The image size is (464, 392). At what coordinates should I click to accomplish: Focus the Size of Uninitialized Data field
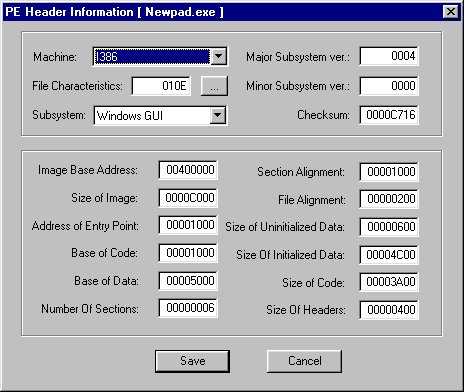click(389, 227)
